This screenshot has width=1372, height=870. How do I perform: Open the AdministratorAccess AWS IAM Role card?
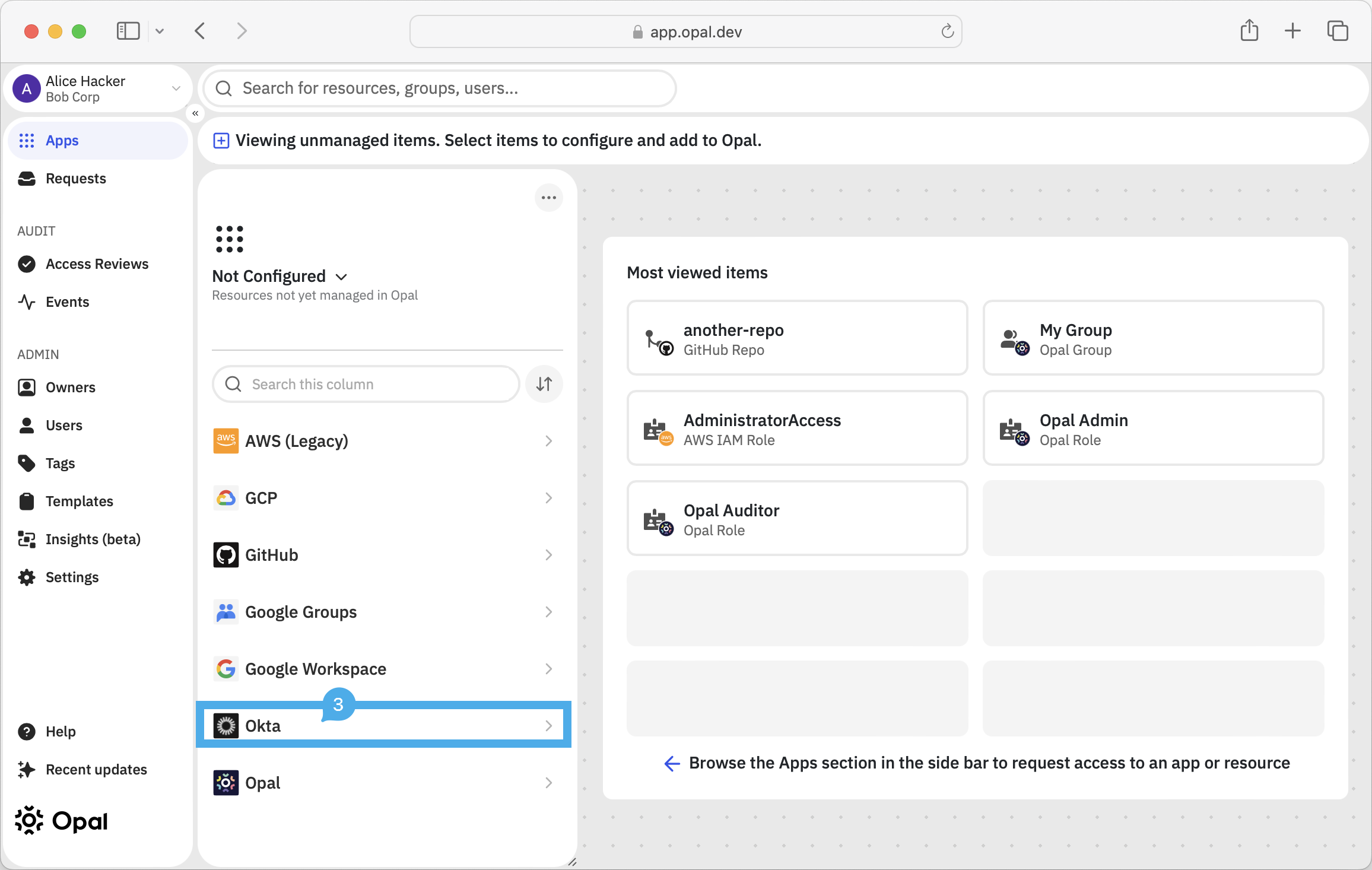[x=798, y=428]
